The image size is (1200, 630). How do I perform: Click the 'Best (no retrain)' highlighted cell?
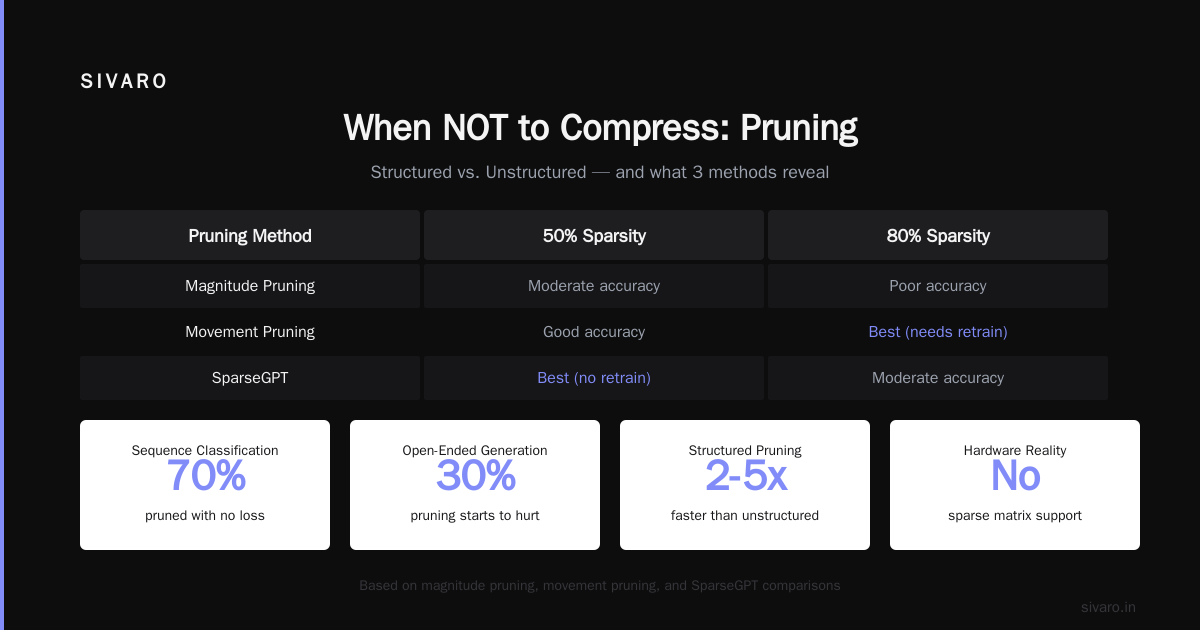[x=594, y=378]
